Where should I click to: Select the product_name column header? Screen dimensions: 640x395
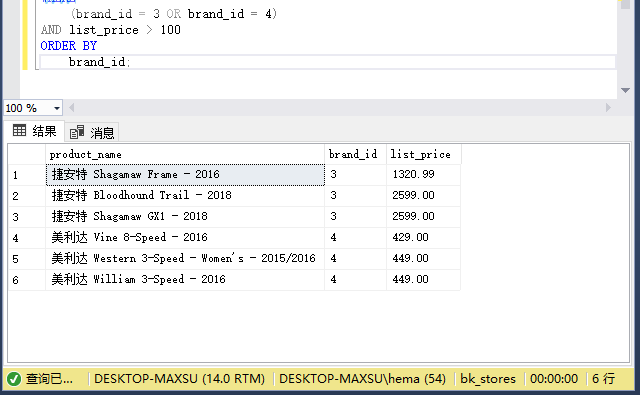point(185,154)
